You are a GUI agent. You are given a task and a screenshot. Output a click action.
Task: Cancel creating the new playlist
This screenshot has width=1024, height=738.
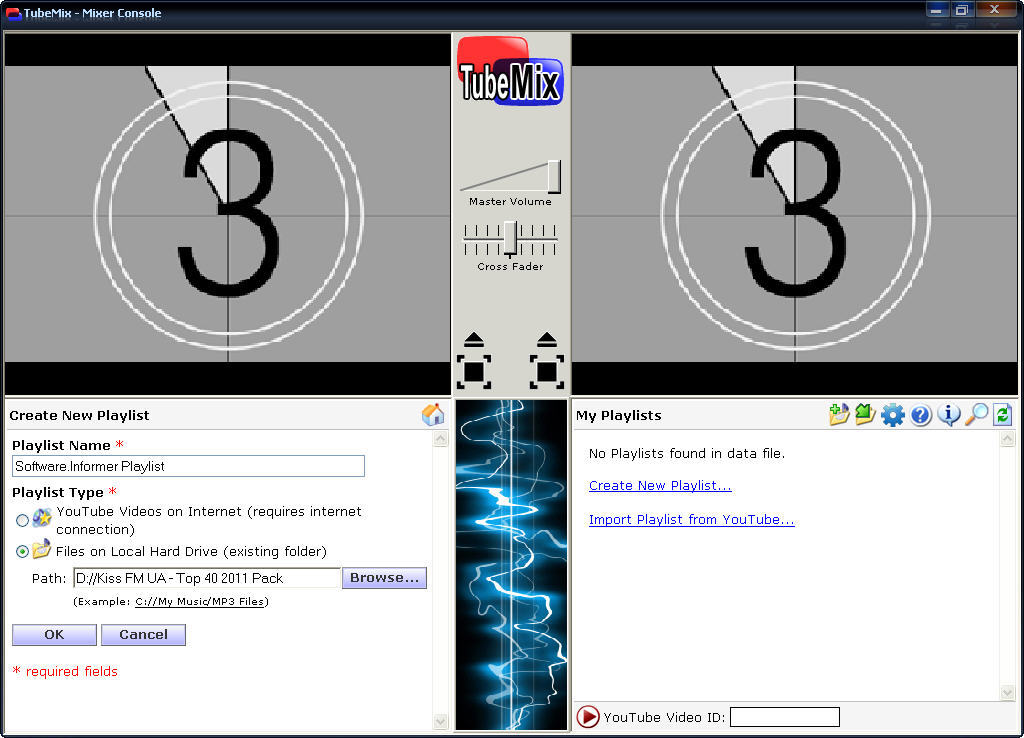[143, 635]
